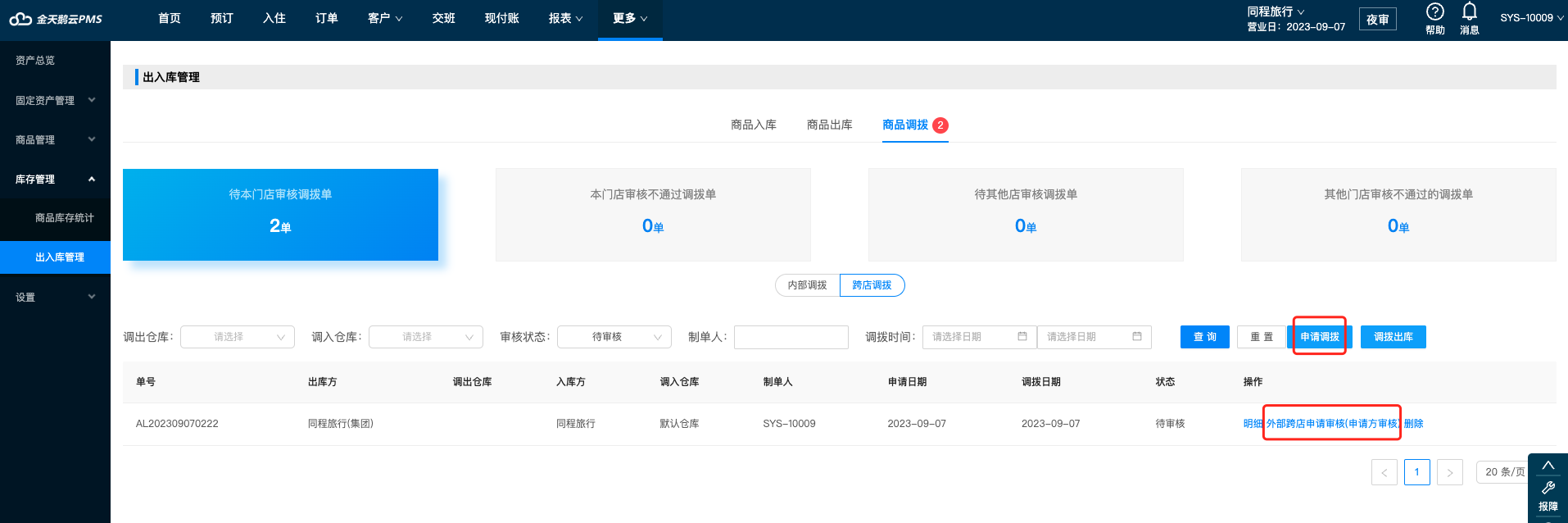1568x523 pixels.
Task: Go to next page arrow
Action: (1450, 472)
